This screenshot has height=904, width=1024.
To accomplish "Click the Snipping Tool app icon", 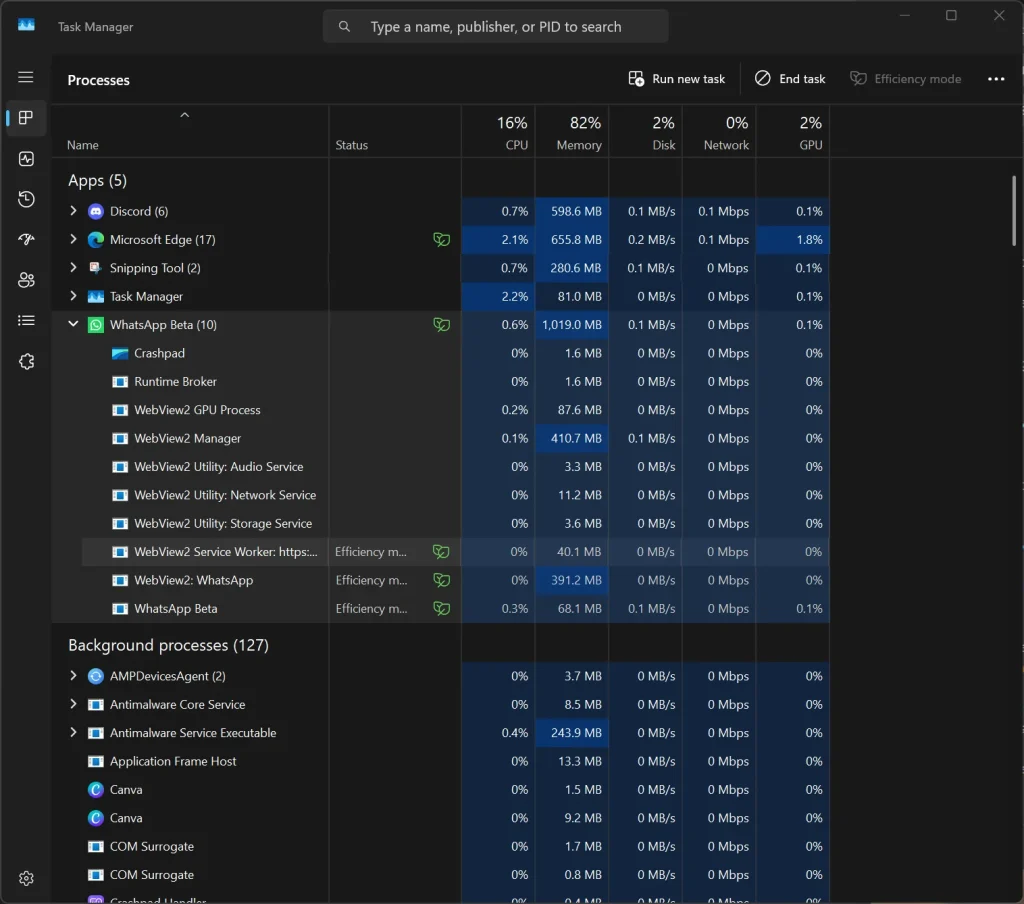I will pyautogui.click(x=95, y=268).
